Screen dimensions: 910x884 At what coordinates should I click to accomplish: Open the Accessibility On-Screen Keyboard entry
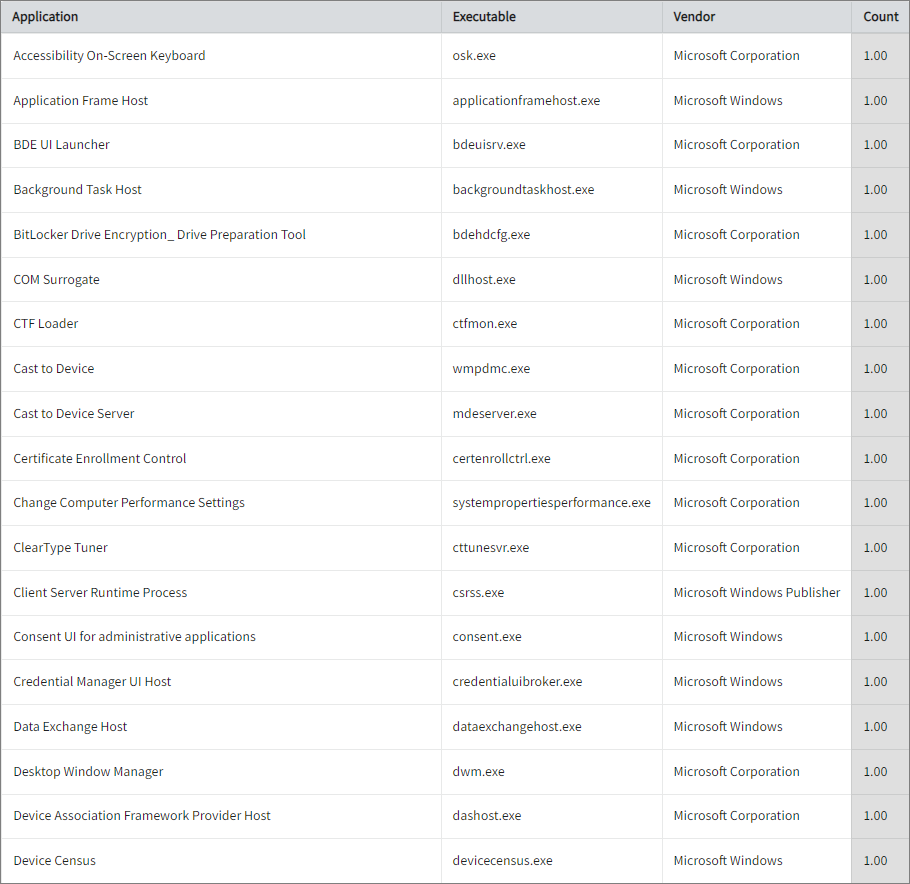(109, 55)
